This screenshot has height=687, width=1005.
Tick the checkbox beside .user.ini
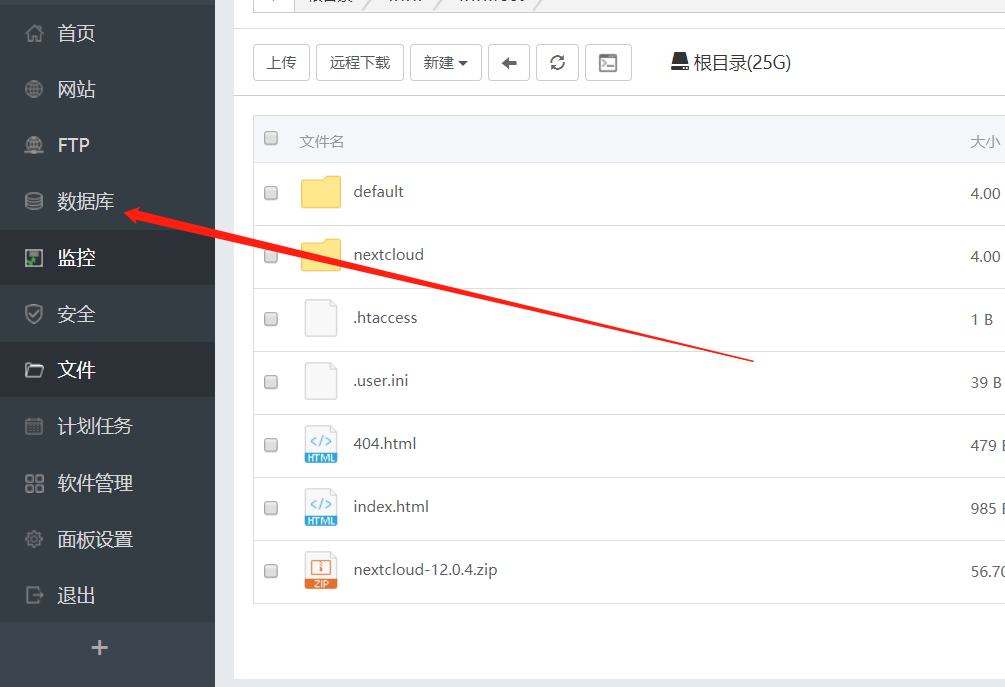(x=271, y=382)
